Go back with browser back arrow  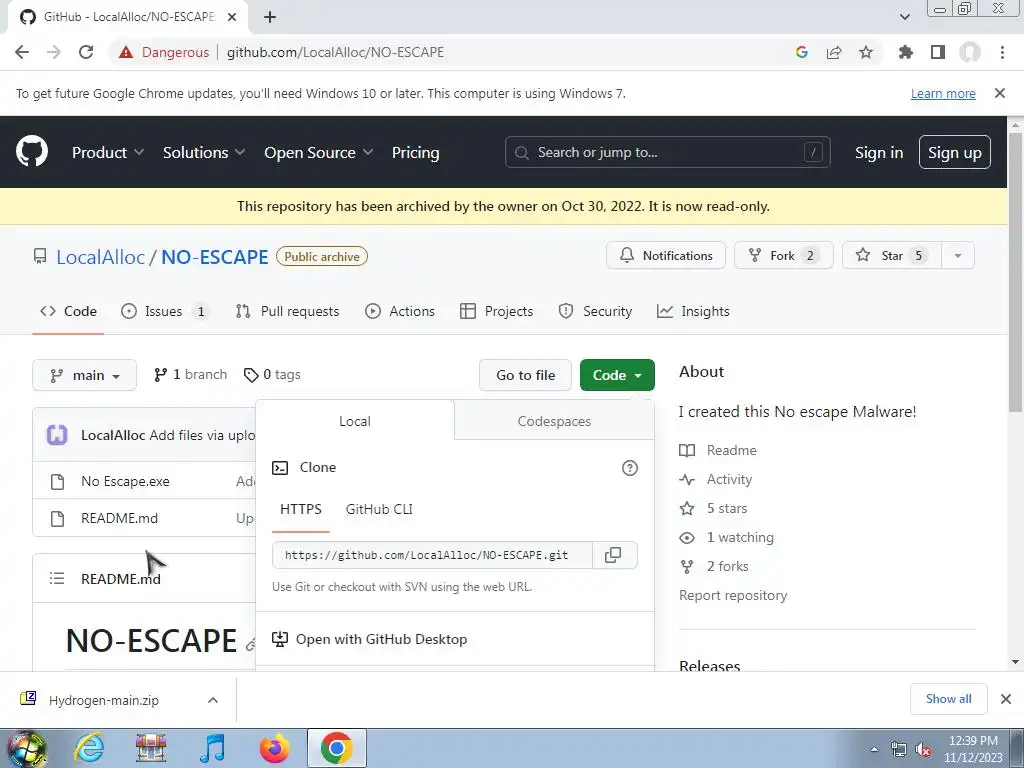22,52
